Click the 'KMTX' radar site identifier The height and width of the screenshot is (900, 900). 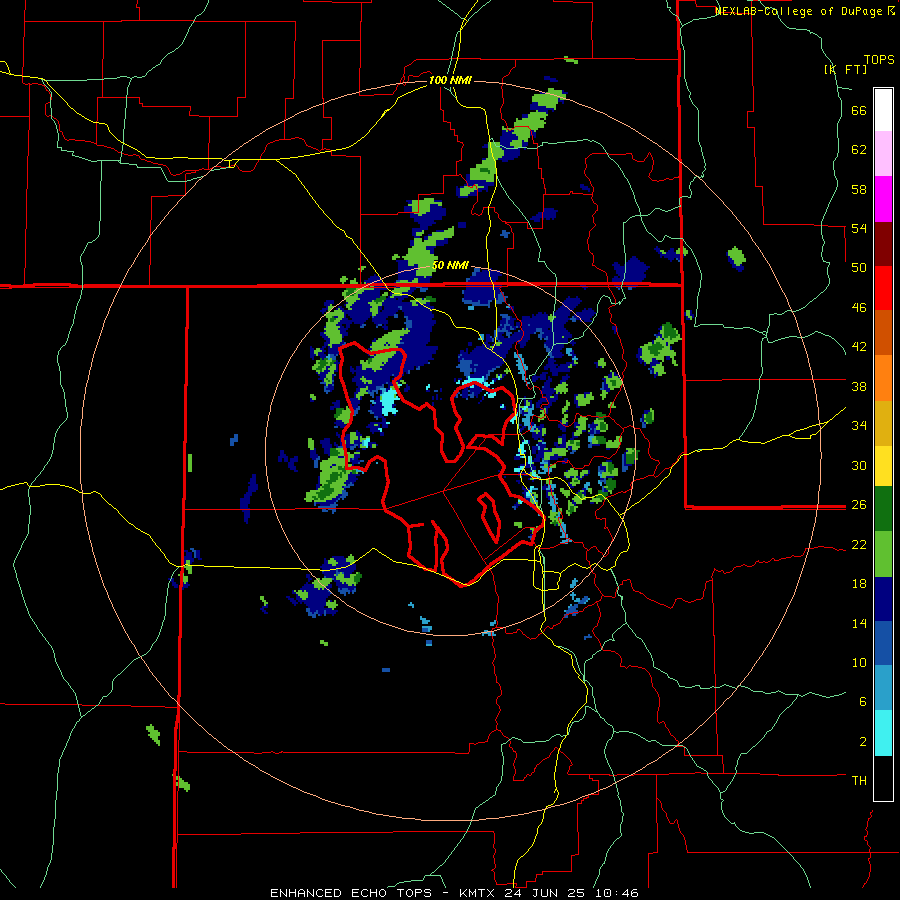click(478, 893)
